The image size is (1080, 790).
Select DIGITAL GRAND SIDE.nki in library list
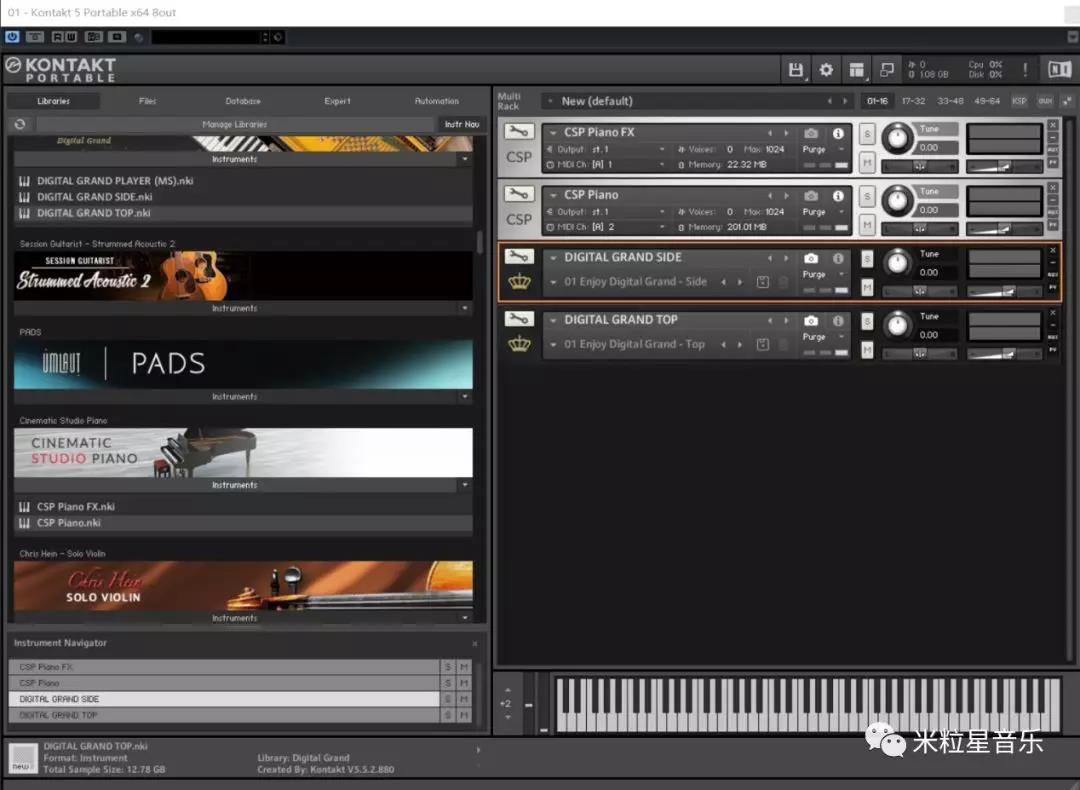[94, 197]
